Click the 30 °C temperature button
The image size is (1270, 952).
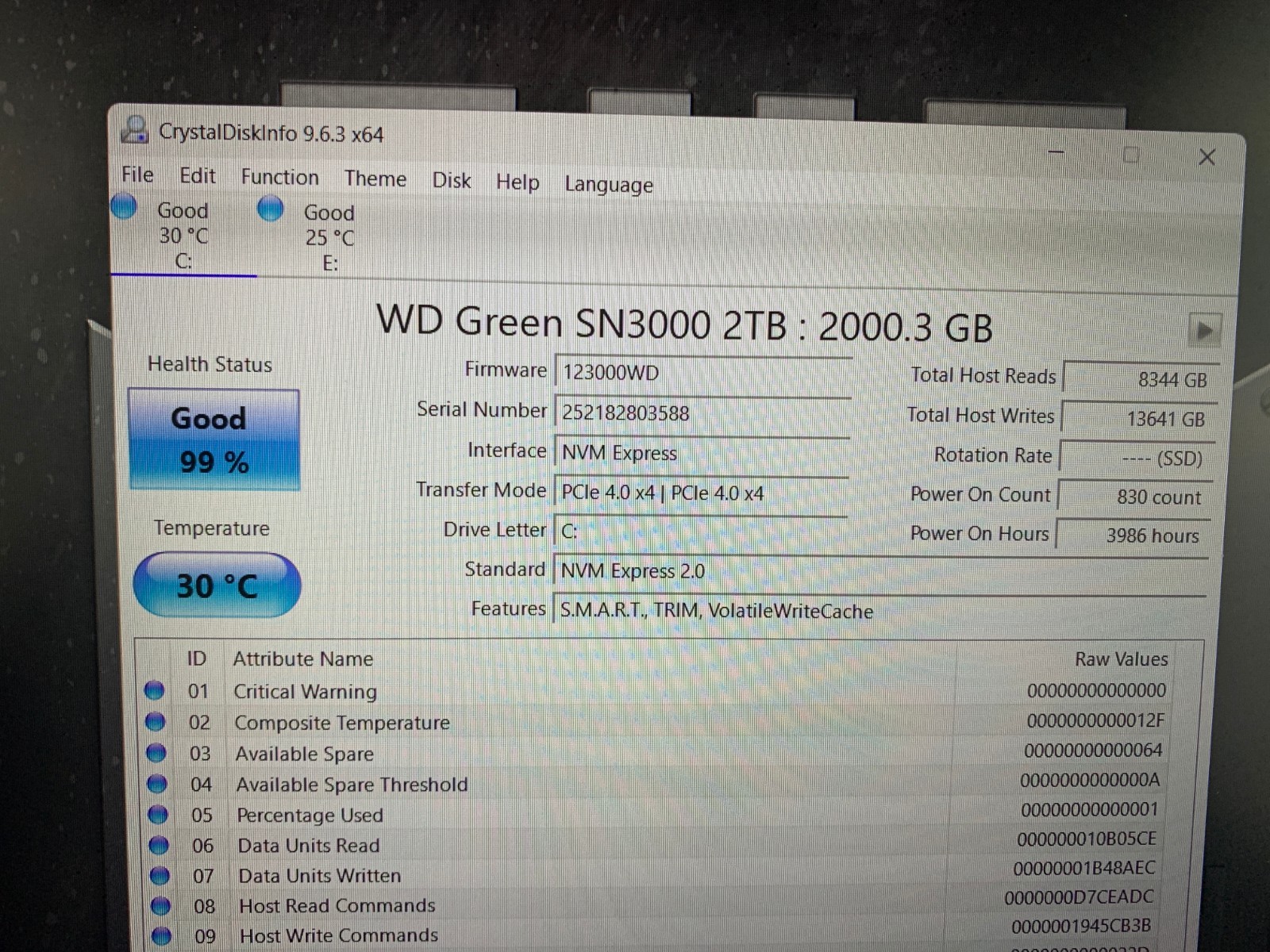point(217,585)
